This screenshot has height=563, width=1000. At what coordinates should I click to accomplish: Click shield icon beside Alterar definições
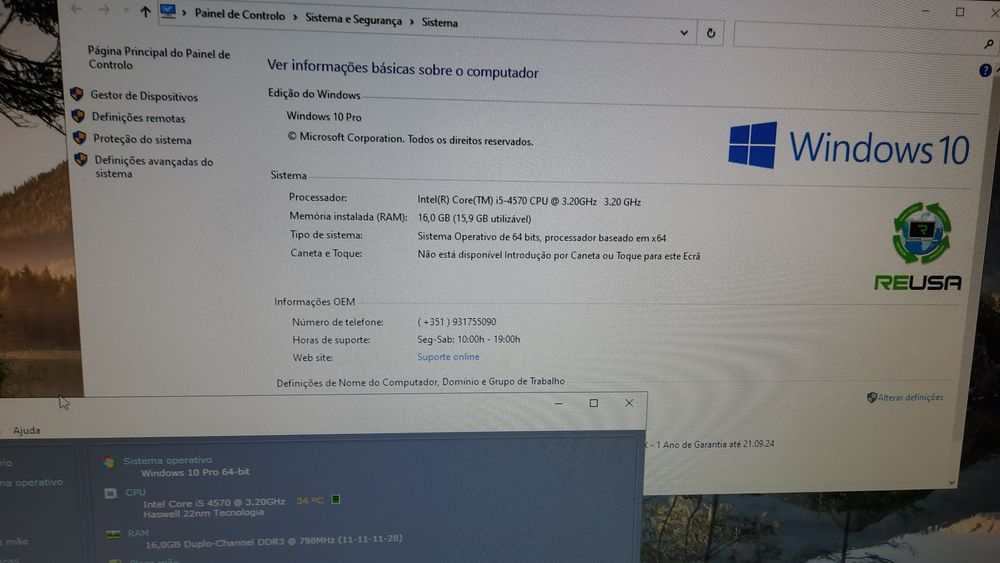(x=872, y=397)
